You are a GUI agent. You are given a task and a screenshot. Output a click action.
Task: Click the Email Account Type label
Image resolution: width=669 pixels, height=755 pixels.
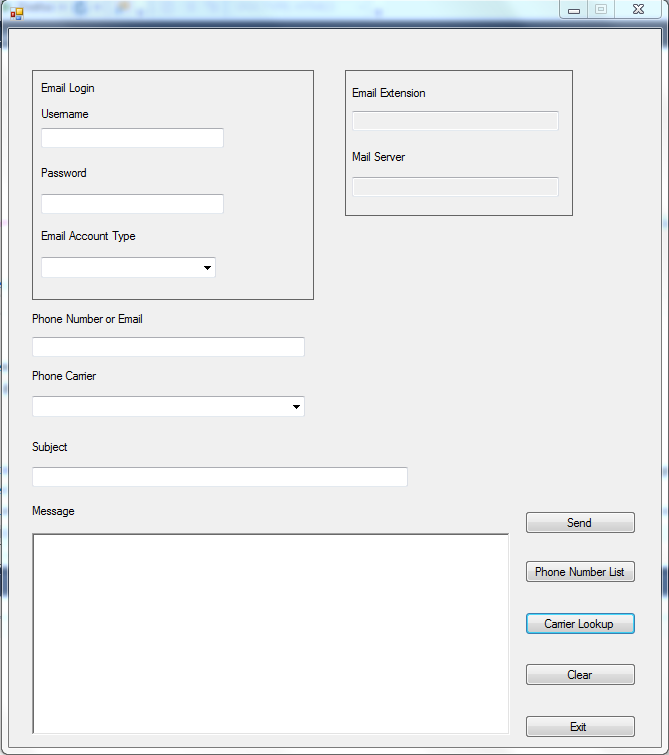(88, 236)
